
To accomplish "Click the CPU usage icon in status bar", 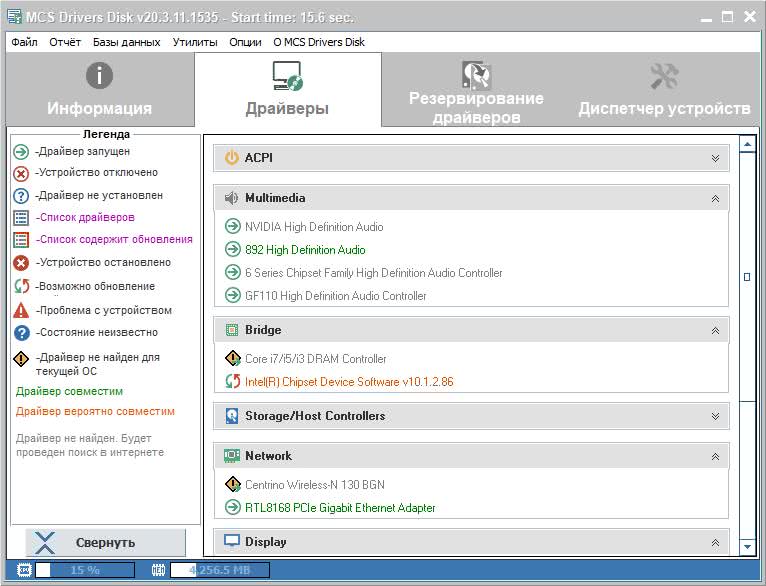I will pos(24,570).
